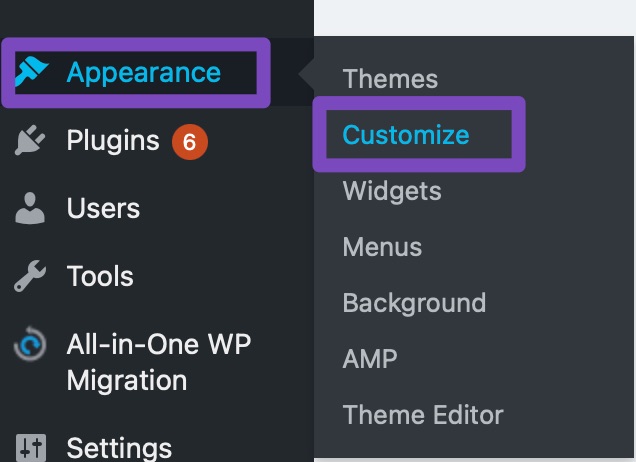Click the Plugins plug icon
The image size is (636, 462).
click(x=30, y=142)
